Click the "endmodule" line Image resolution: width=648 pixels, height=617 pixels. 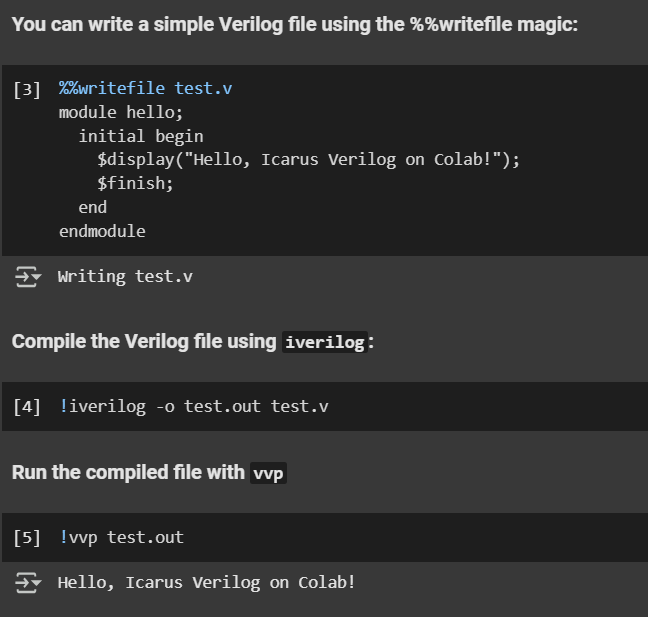[x=102, y=231]
